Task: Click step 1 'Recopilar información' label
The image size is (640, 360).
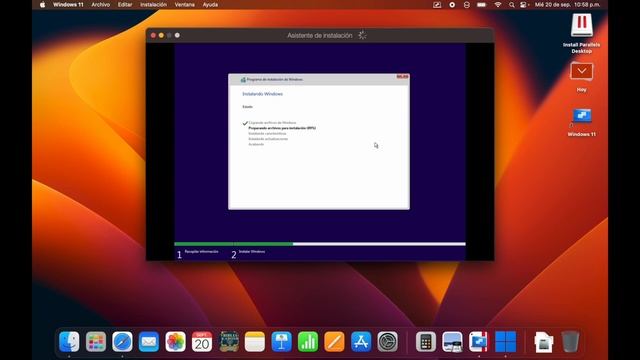Action: 202,251
